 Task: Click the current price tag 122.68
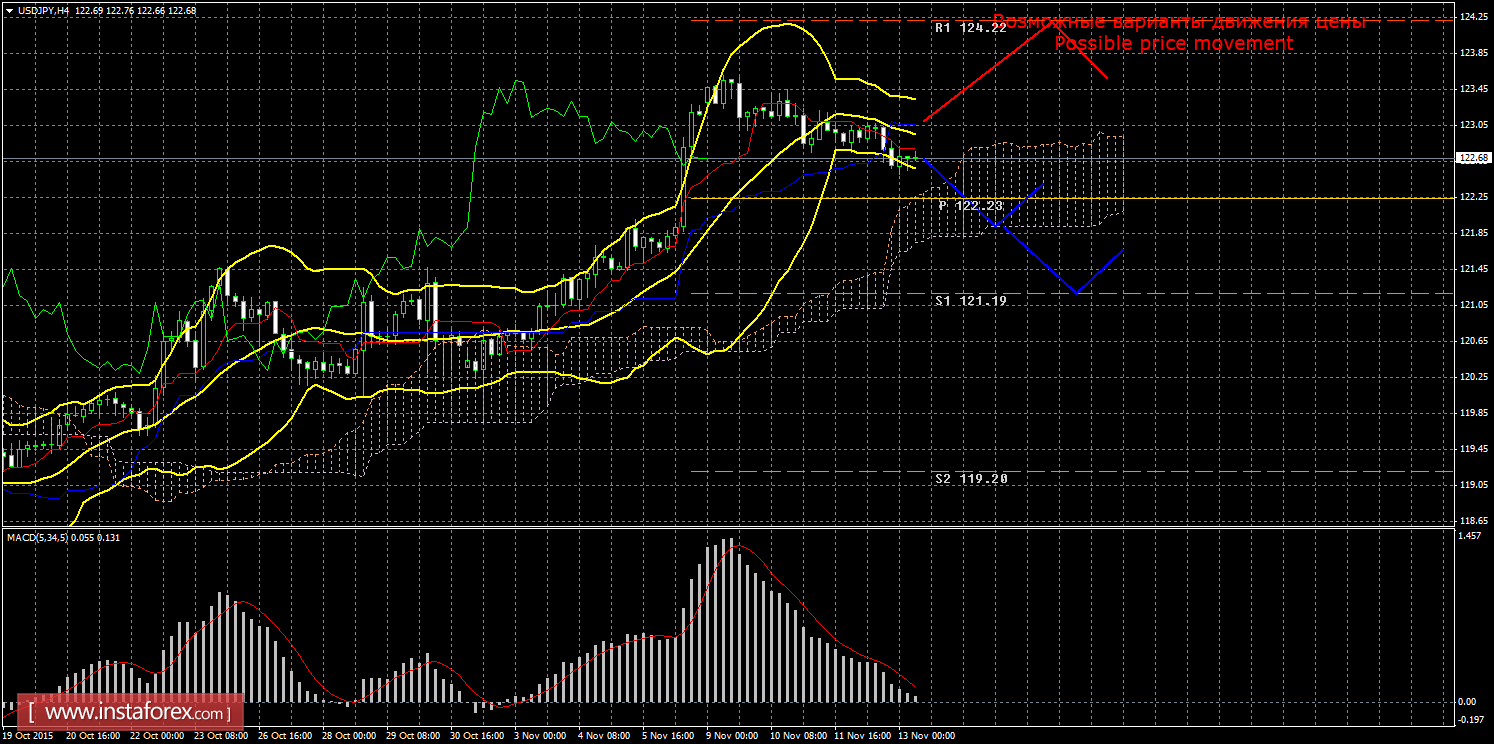[1475, 158]
